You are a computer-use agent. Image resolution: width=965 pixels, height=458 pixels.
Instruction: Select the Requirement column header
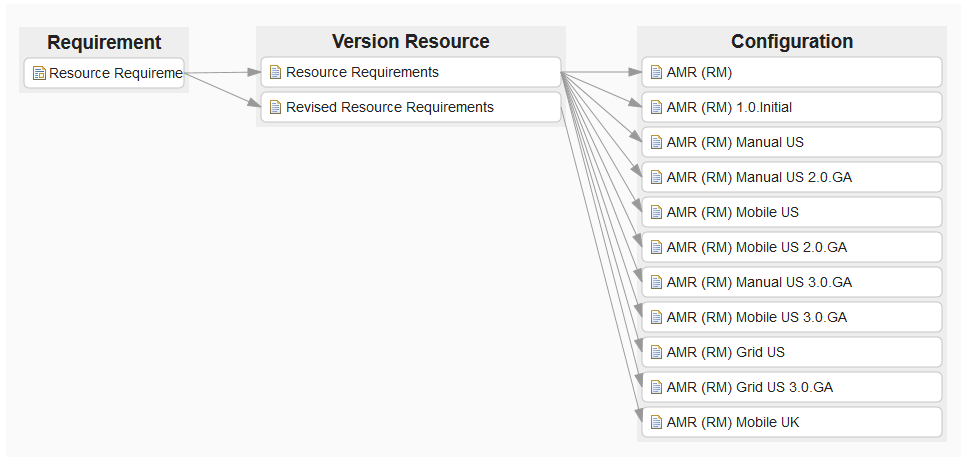[104, 42]
